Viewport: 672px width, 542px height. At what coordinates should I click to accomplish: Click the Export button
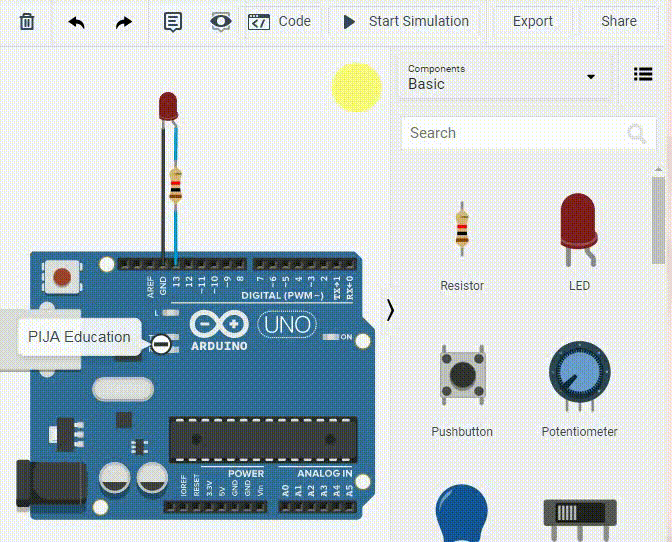click(532, 21)
